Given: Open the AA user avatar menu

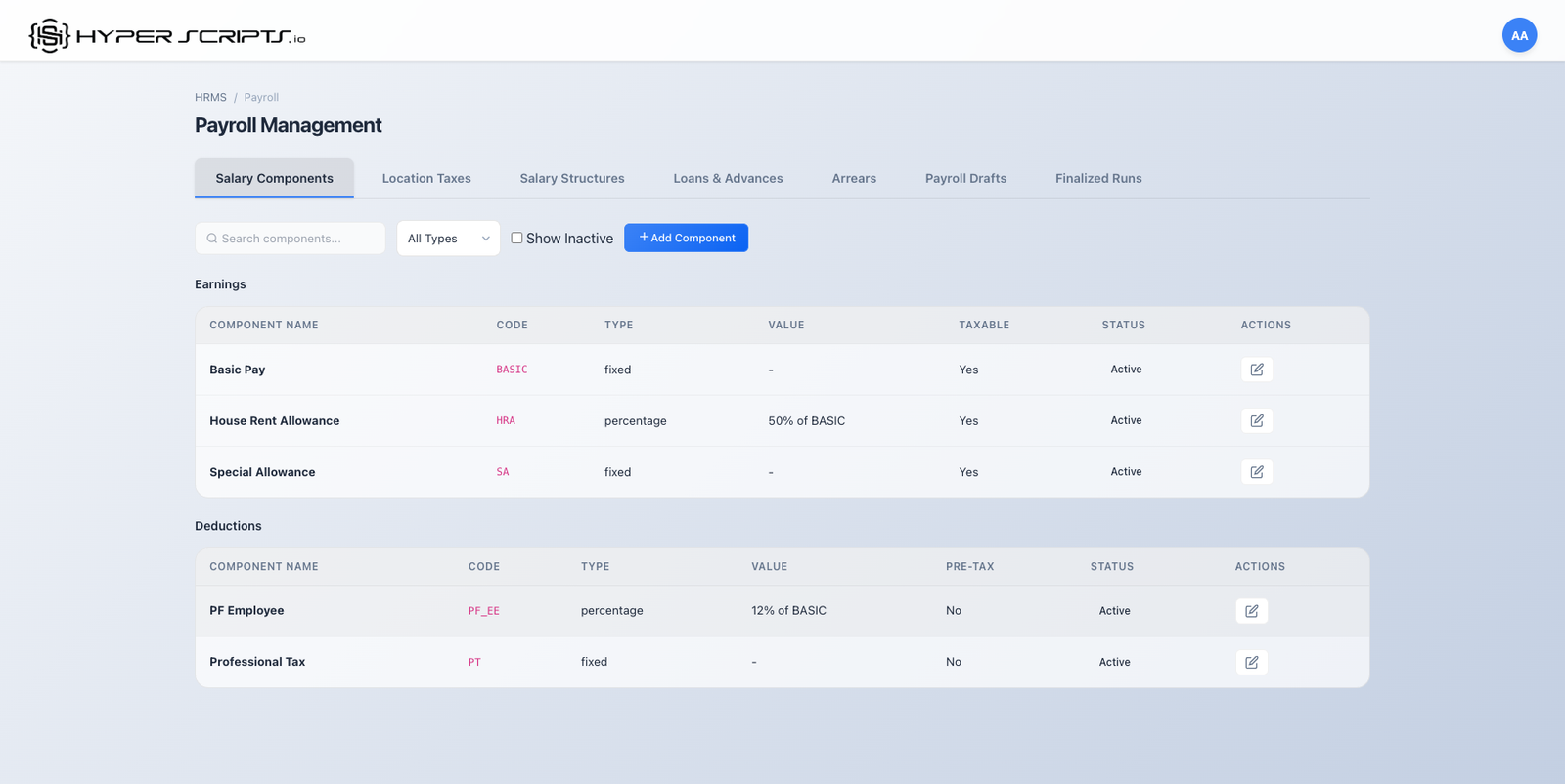Looking at the screenshot, I should [1519, 35].
